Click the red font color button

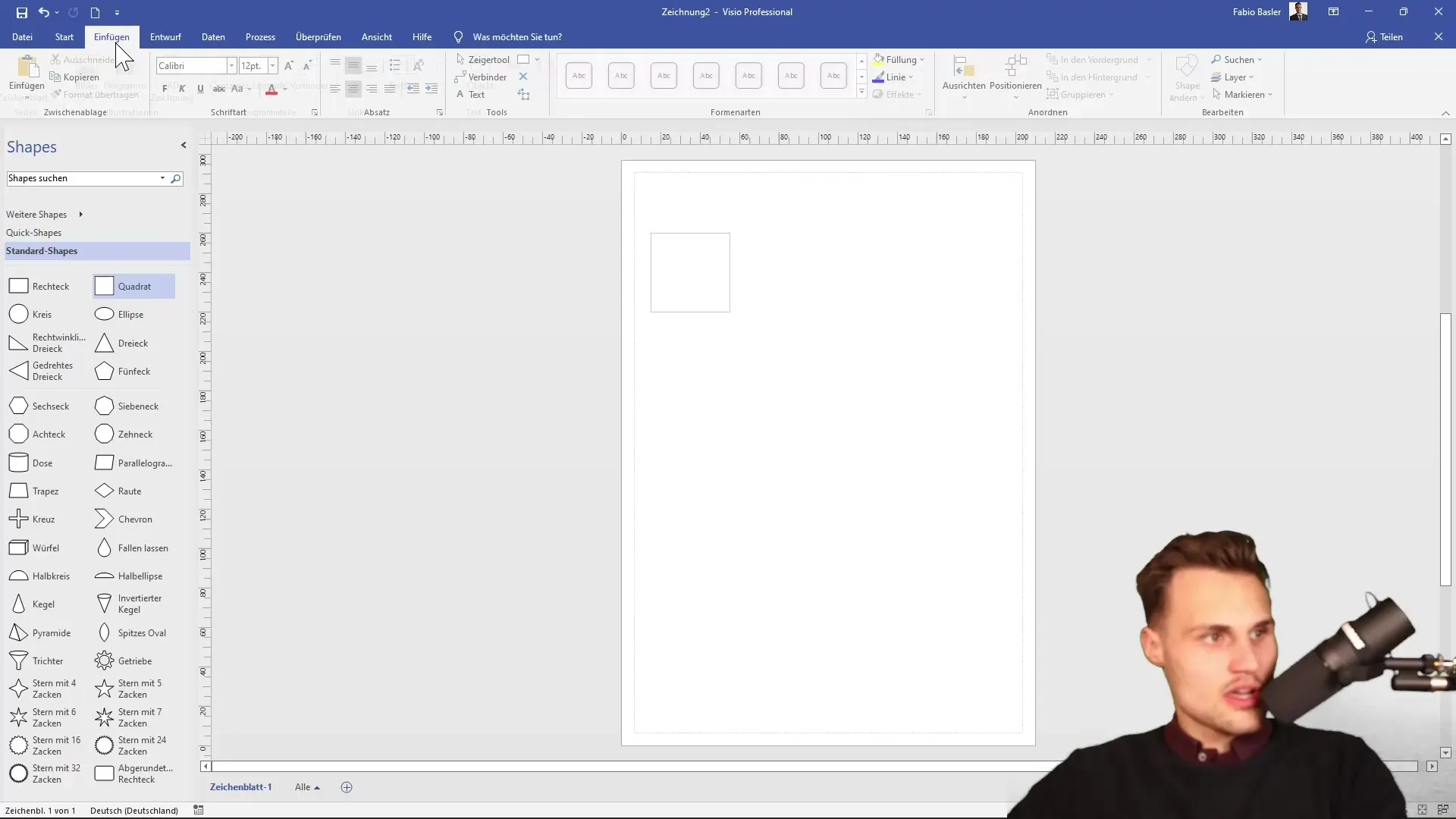pos(271,89)
